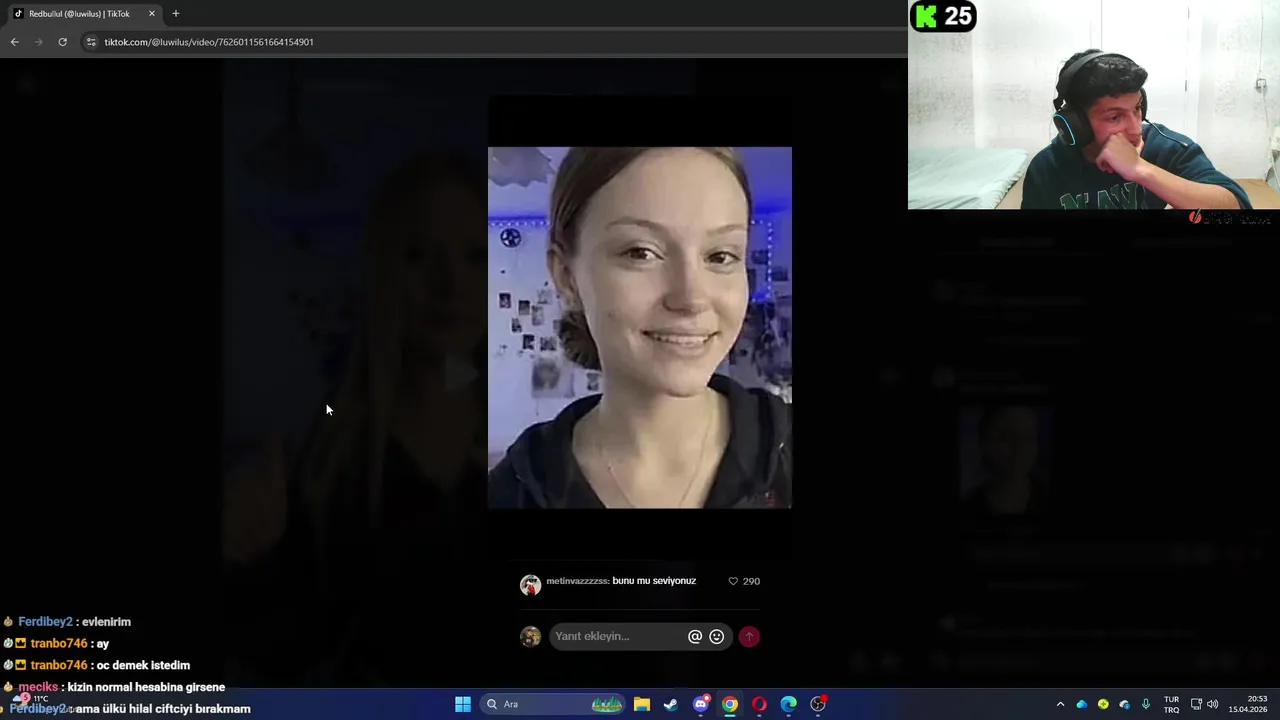The width and height of the screenshot is (1280, 720).
Task: Open site information icon in address bar
Action: pos(91,42)
